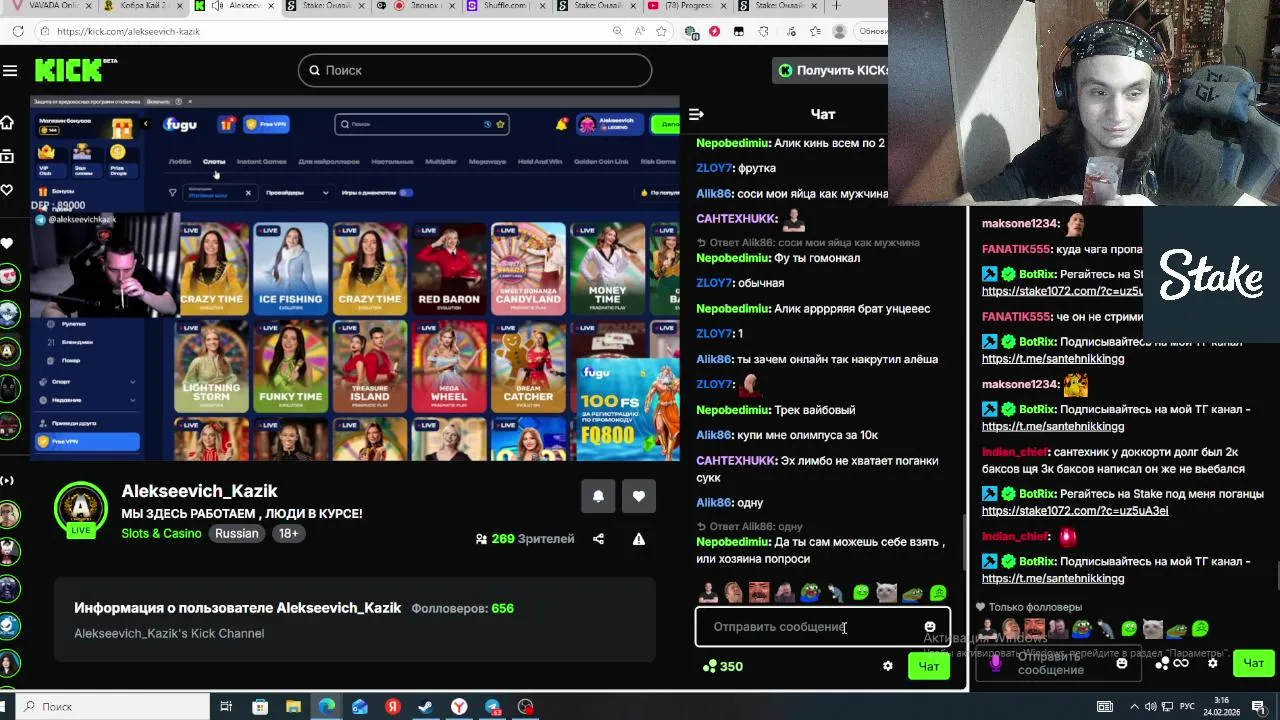Open first t.me/santehnikkingg link in right chat
This screenshot has height=720, width=1280.
[1053, 359]
